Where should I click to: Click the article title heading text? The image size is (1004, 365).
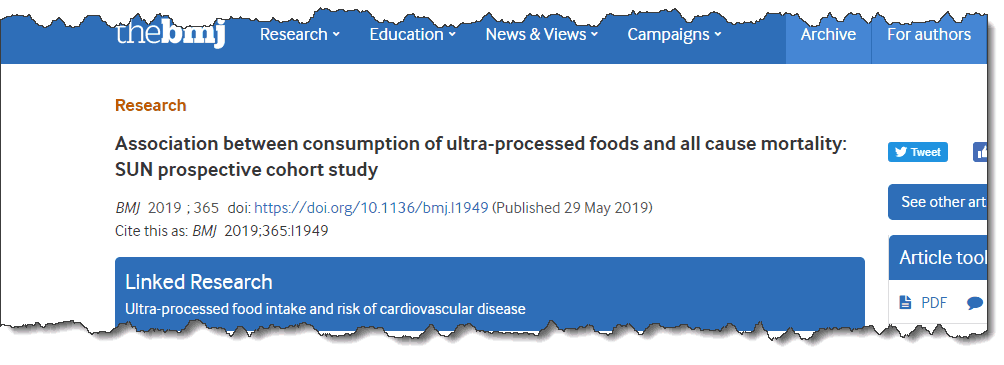tap(481, 157)
